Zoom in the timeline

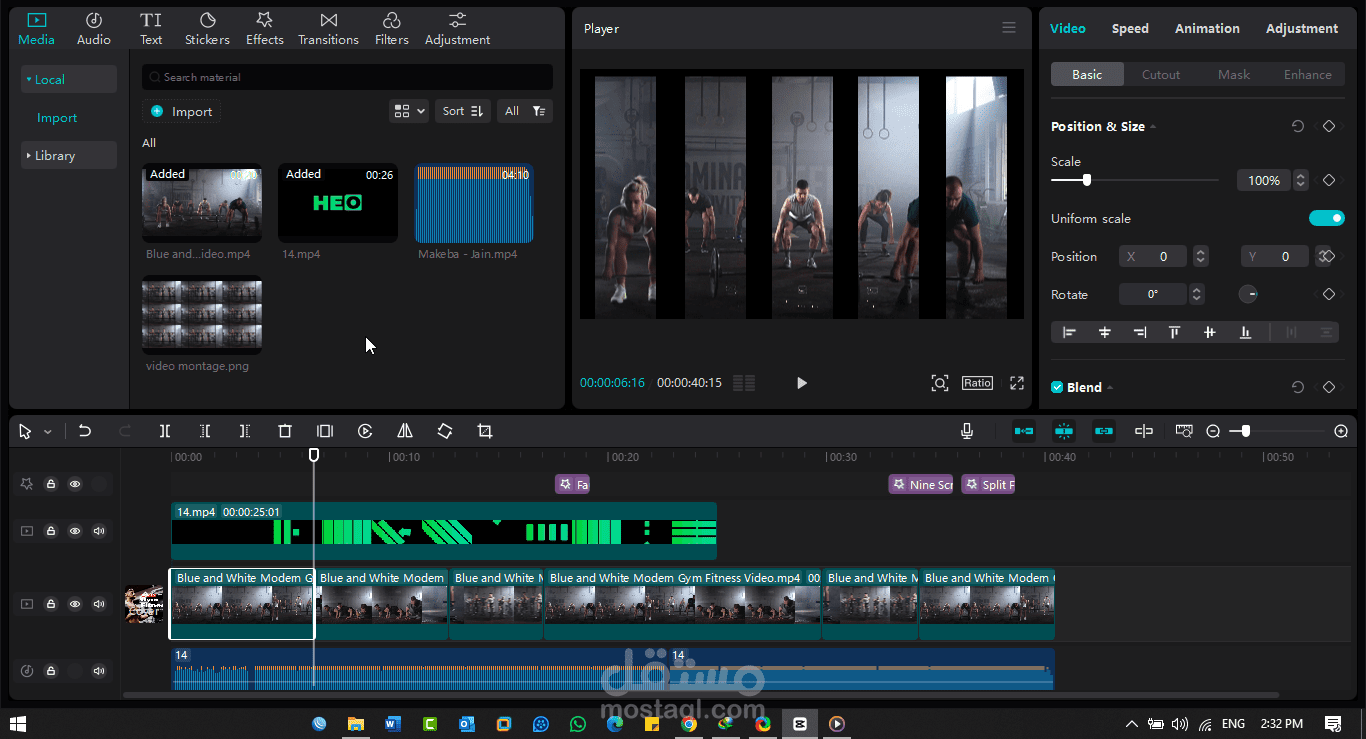(1341, 431)
